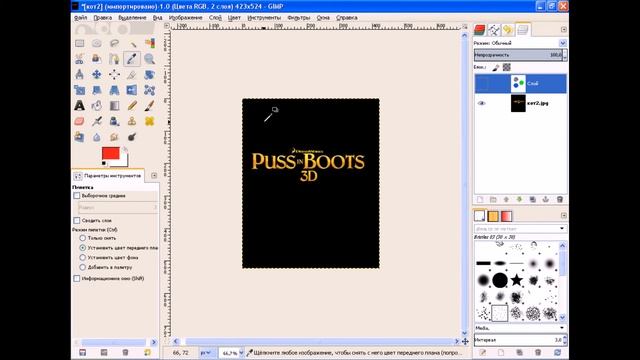
Task: Open the px units dropdown in status bar
Action: point(205,353)
